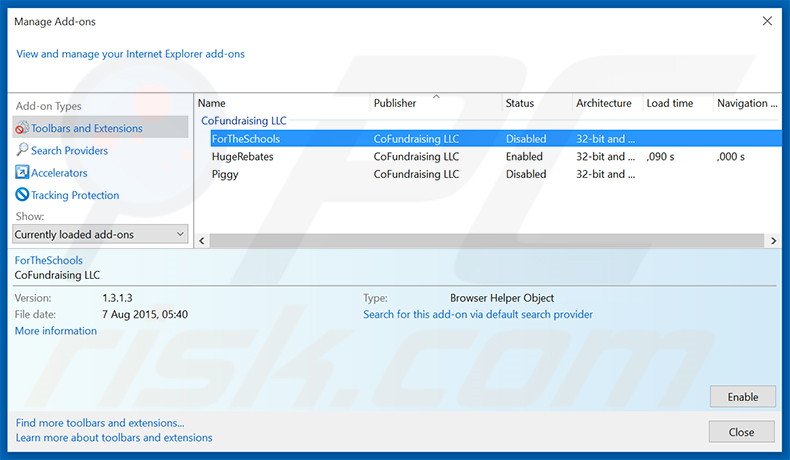Image resolution: width=790 pixels, height=460 pixels.
Task: Click the Enable button
Action: (743, 397)
